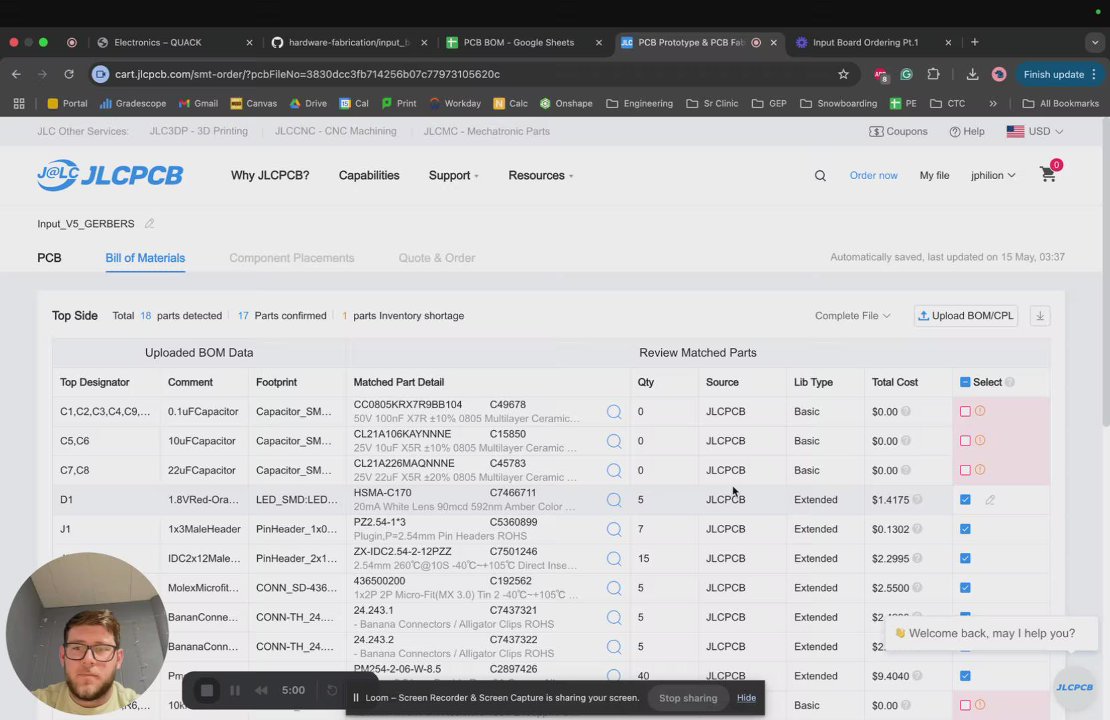Screen dimensions: 1110x720
Task: Show hidden bookmarks chevron
Action: click(x=992, y=103)
